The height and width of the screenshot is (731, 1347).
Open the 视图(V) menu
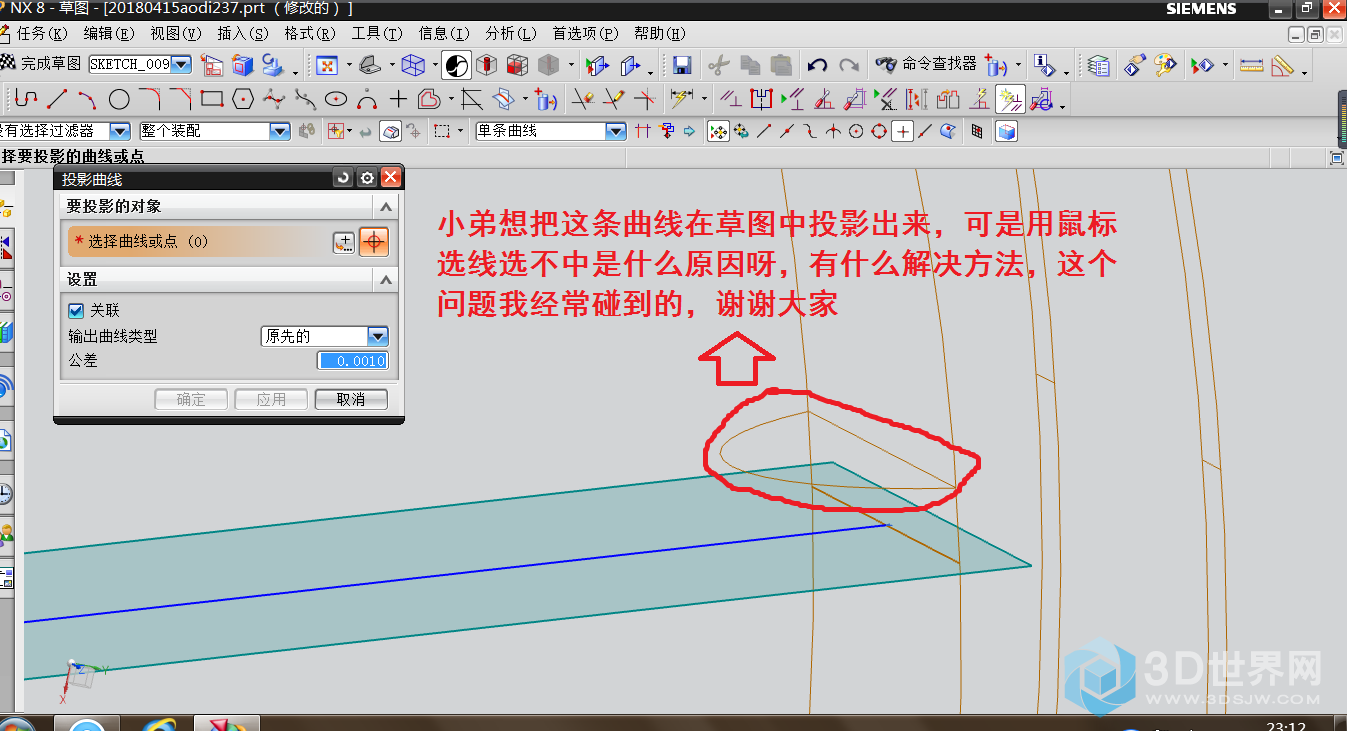(x=176, y=33)
